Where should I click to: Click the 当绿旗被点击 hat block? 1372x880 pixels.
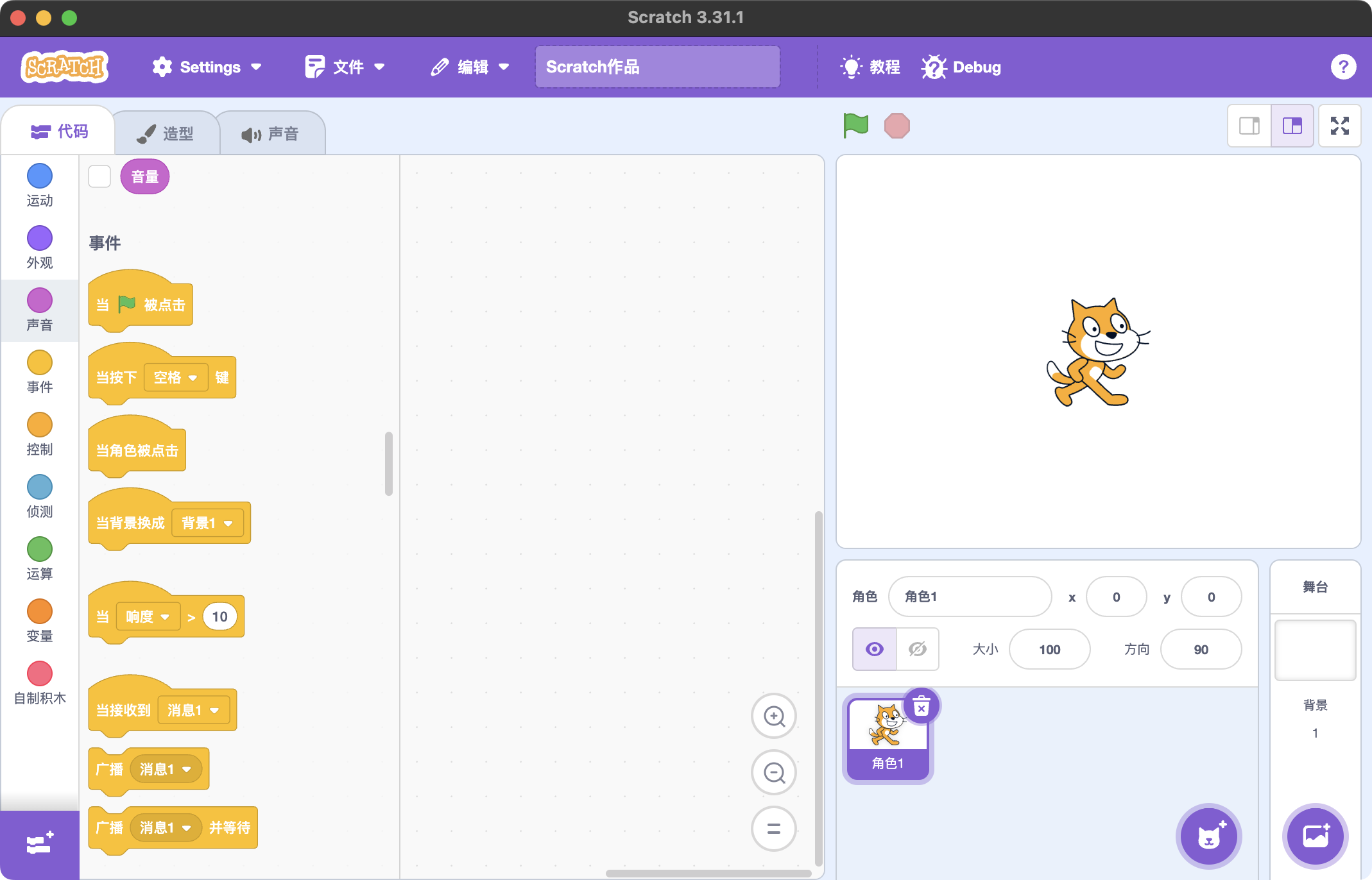[141, 300]
